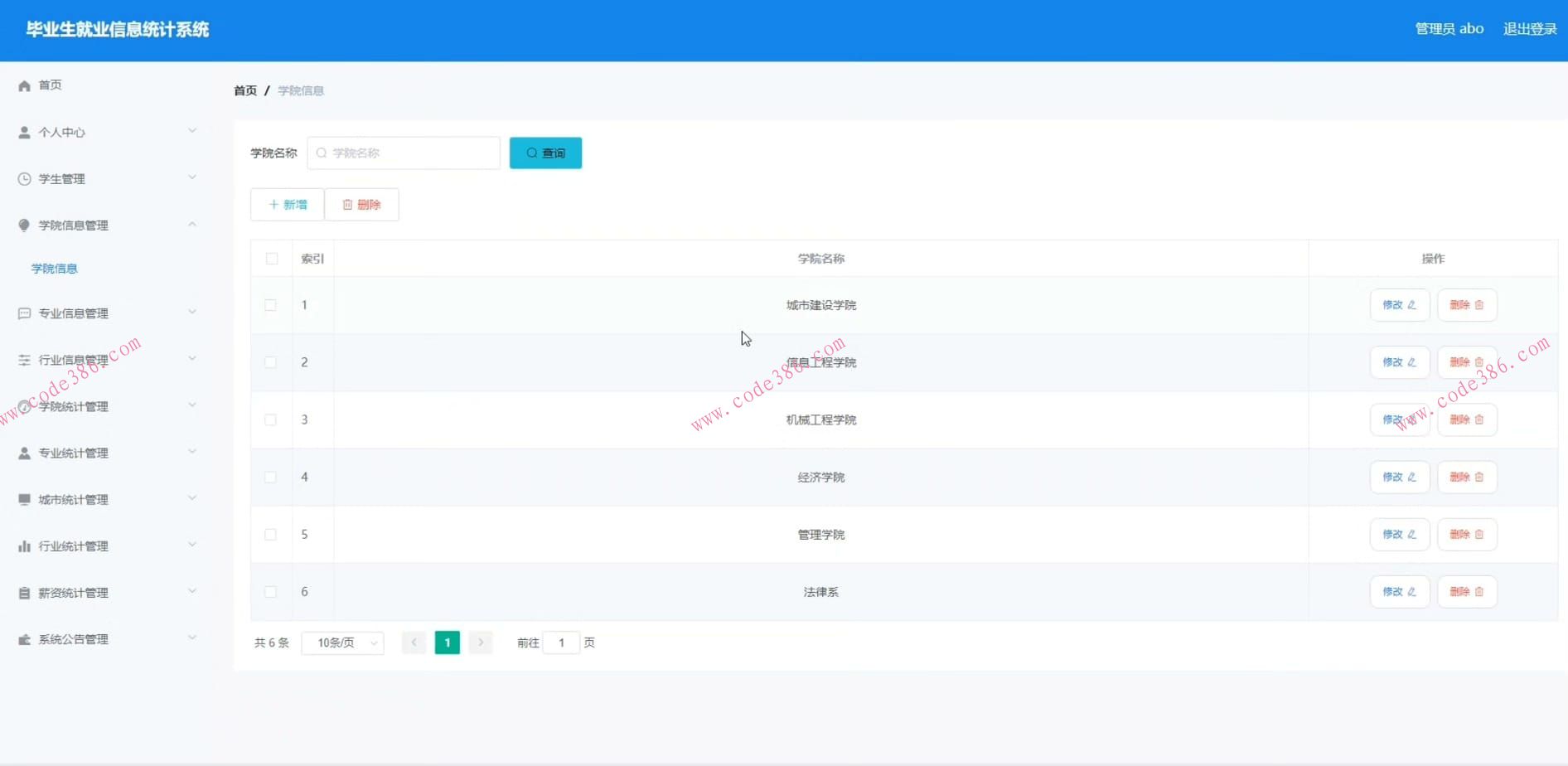The height and width of the screenshot is (766, 1568).
Task: Click the bar chart icon beside 行业统计管理
Action: [x=24, y=545]
